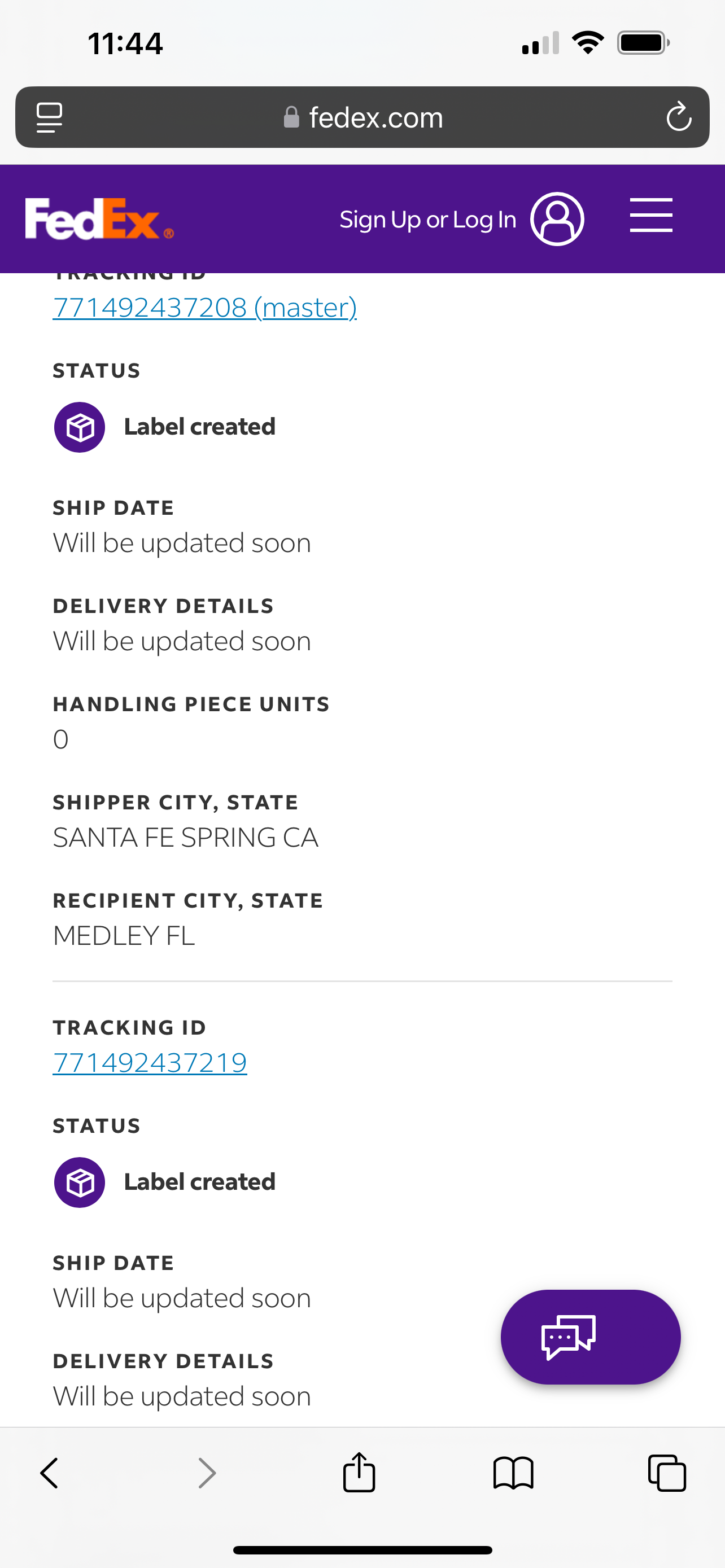Tap the MEDLEY FL recipient text

(x=124, y=936)
